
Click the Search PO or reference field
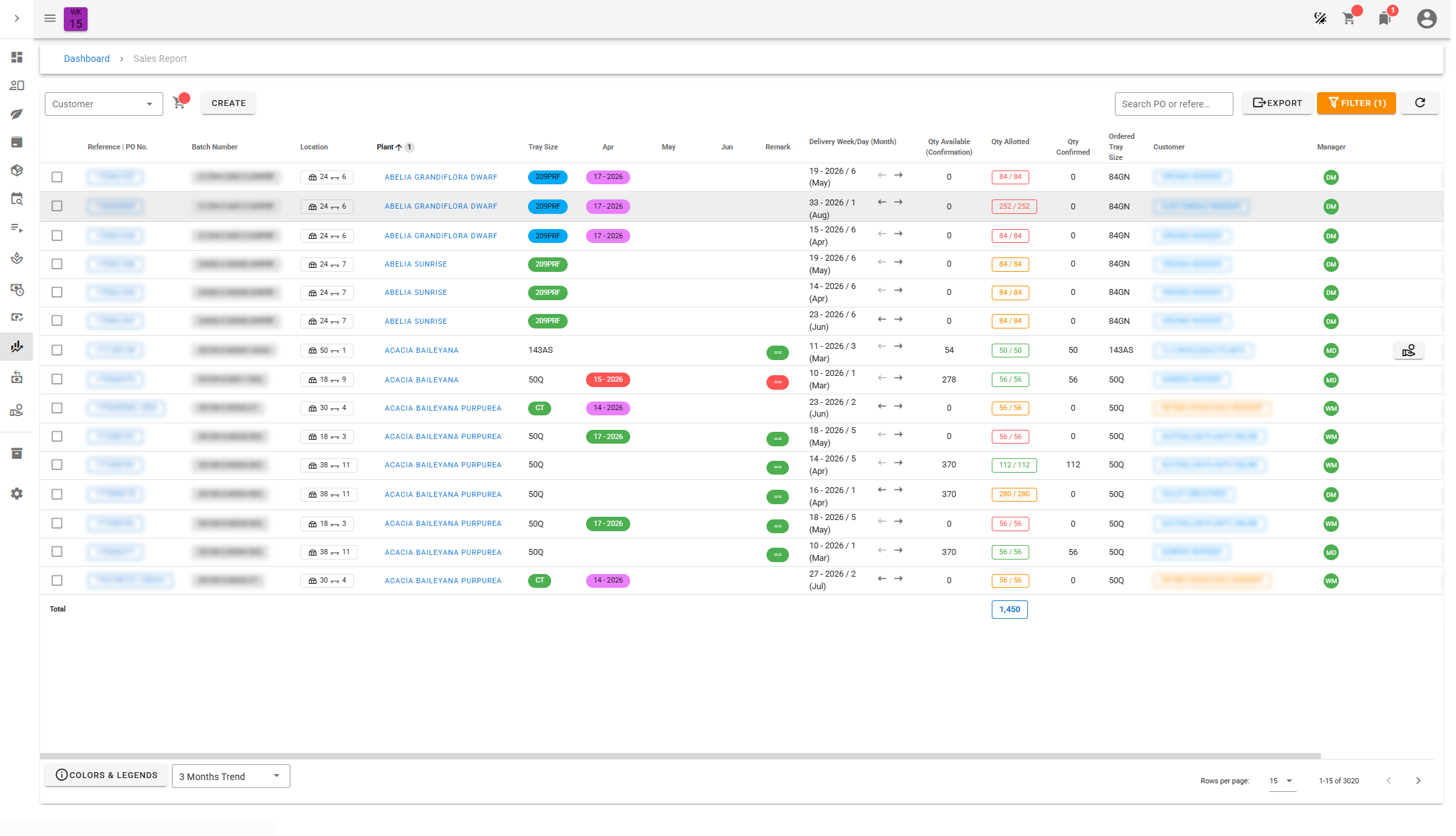[x=1173, y=104]
